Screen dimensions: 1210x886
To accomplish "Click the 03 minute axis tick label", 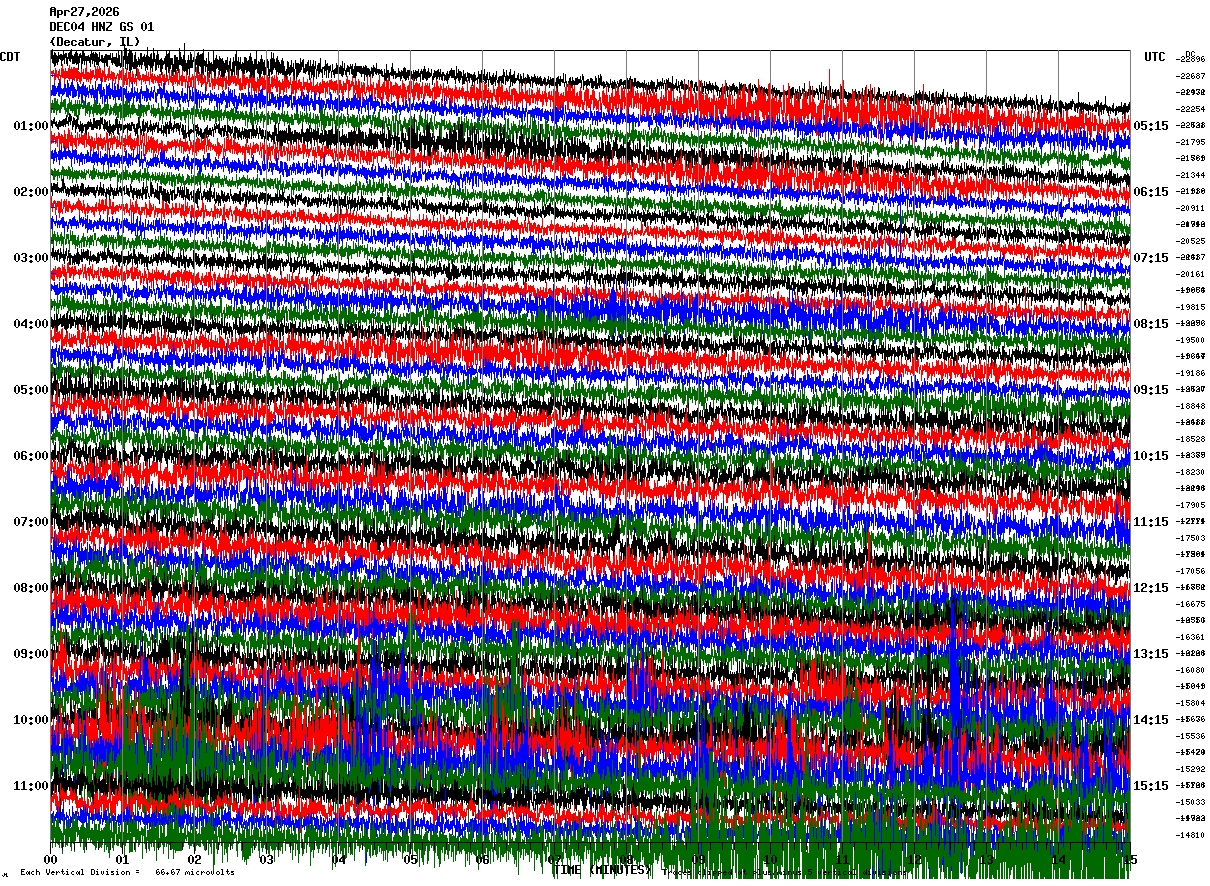I will click(x=267, y=859).
